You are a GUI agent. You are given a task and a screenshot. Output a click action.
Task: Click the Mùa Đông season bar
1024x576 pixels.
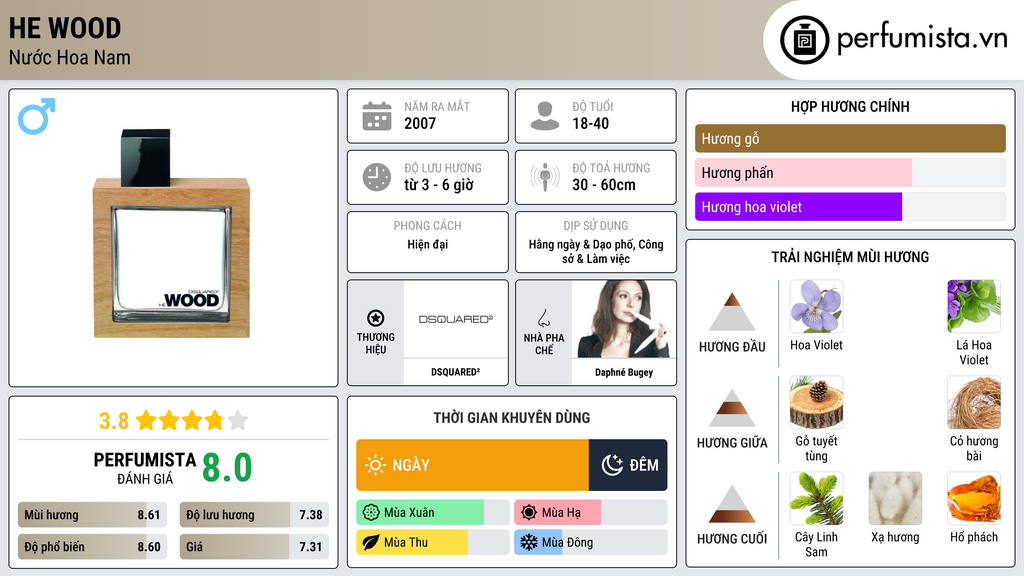click(591, 542)
